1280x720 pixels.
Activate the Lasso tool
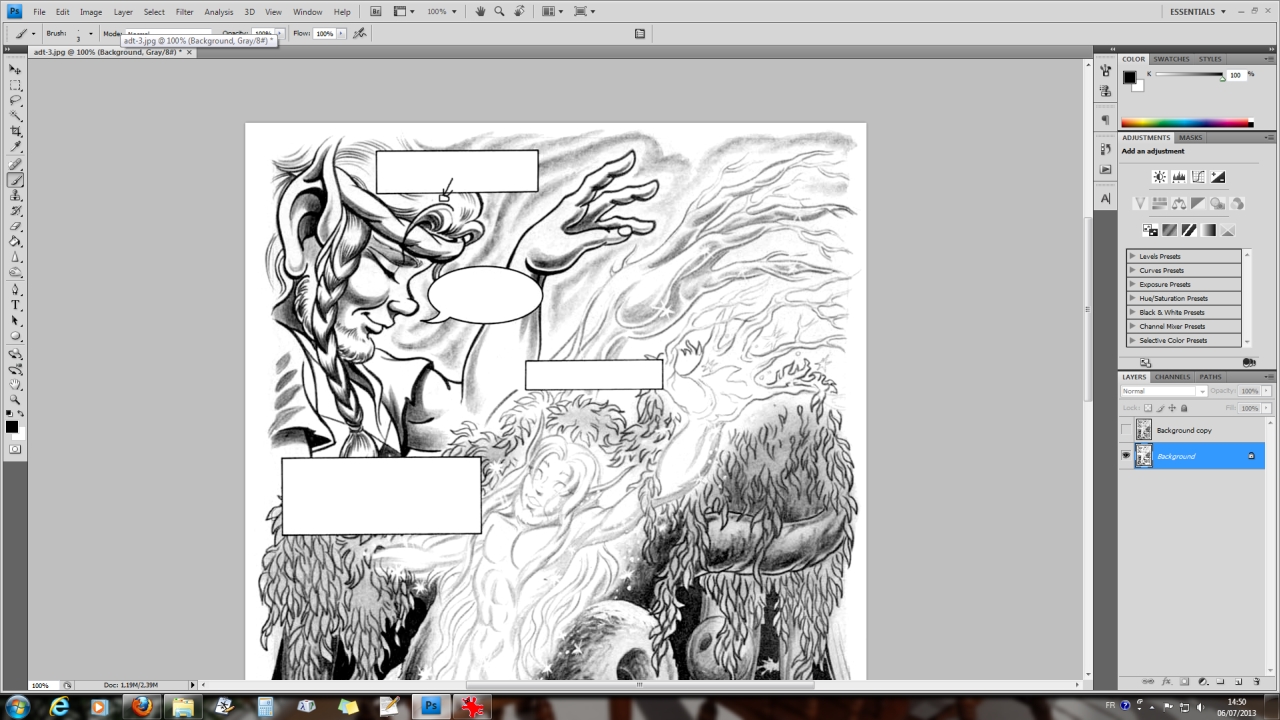coord(16,100)
